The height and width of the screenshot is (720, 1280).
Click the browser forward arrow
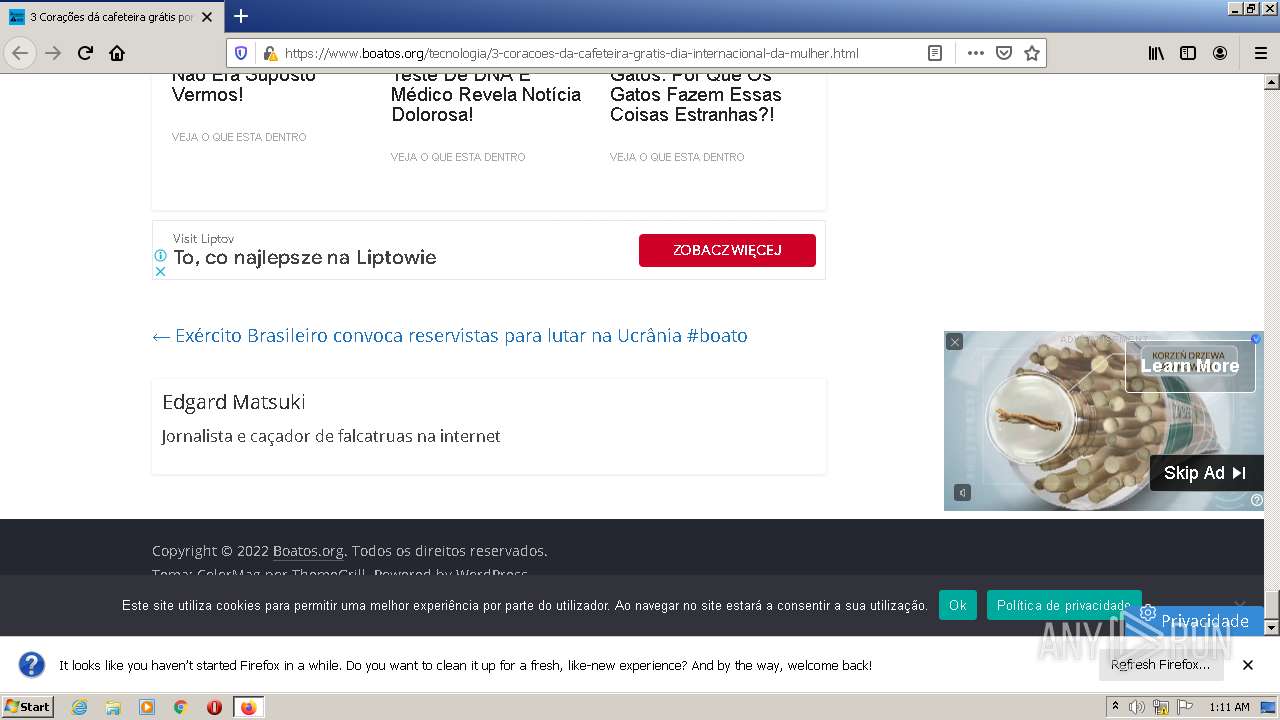click(x=53, y=53)
